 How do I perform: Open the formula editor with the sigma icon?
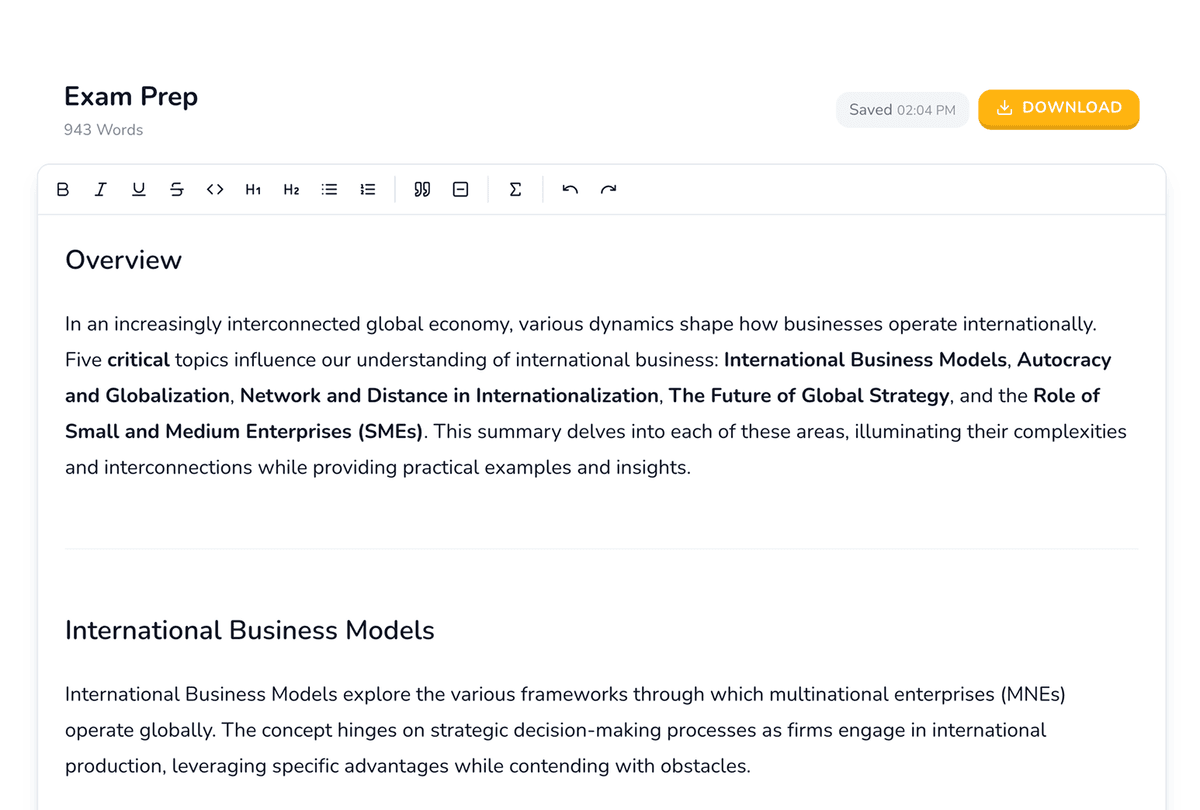click(515, 189)
